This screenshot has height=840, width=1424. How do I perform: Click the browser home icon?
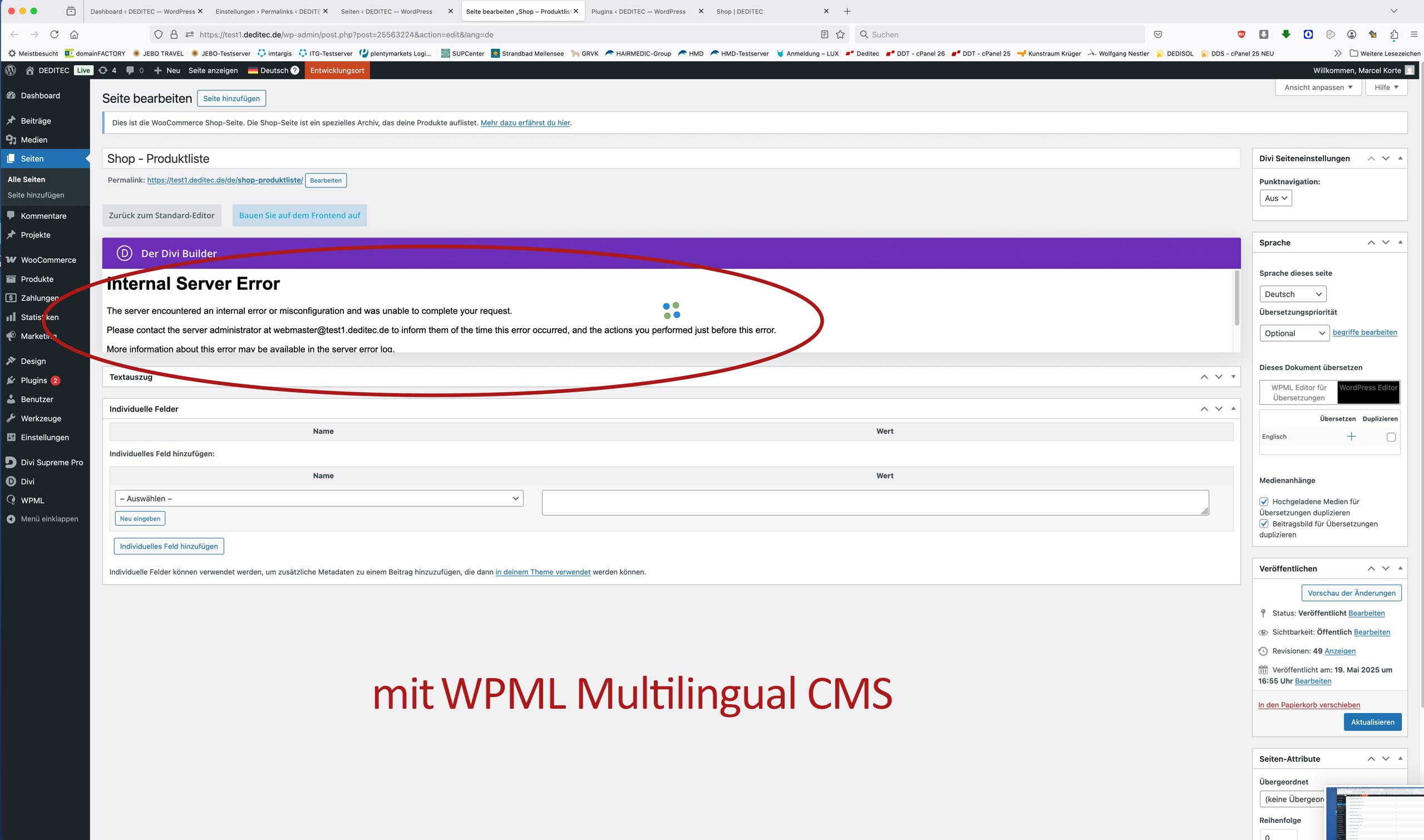coord(74,34)
